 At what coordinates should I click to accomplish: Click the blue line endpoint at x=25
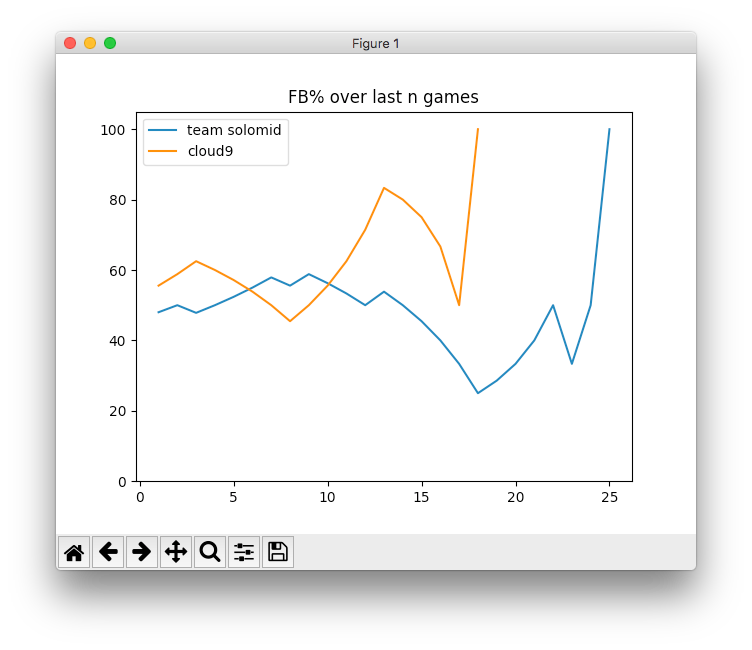tap(609, 130)
